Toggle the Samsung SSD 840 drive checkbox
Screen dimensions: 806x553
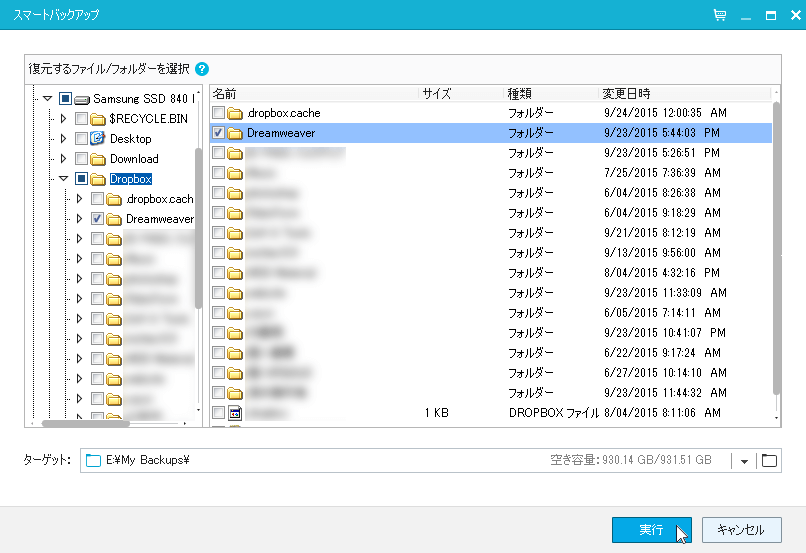pos(65,98)
